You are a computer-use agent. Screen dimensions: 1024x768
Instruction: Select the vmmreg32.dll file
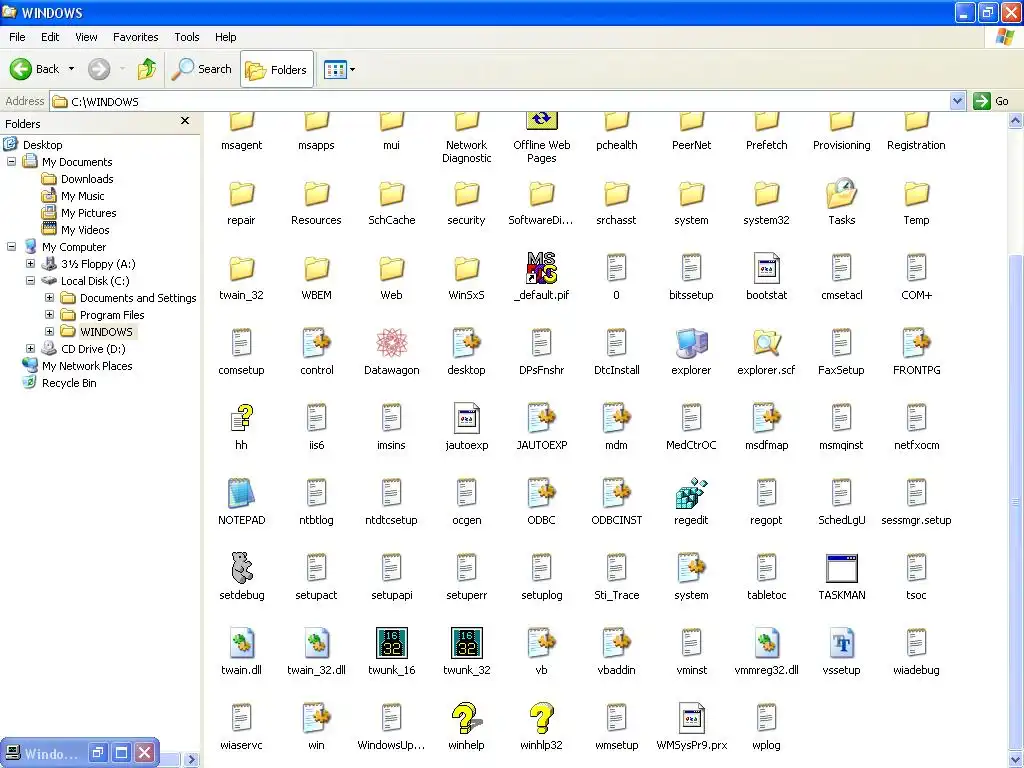pos(766,643)
